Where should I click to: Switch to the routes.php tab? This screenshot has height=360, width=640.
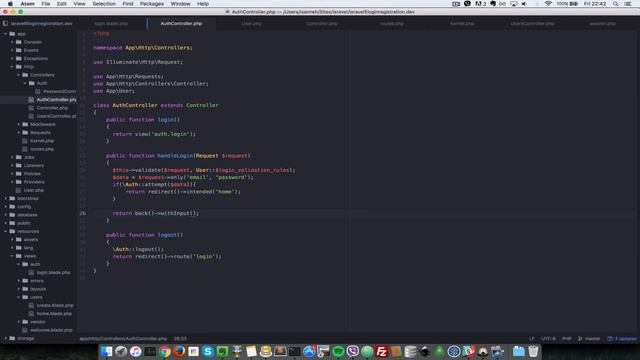pos(392,24)
